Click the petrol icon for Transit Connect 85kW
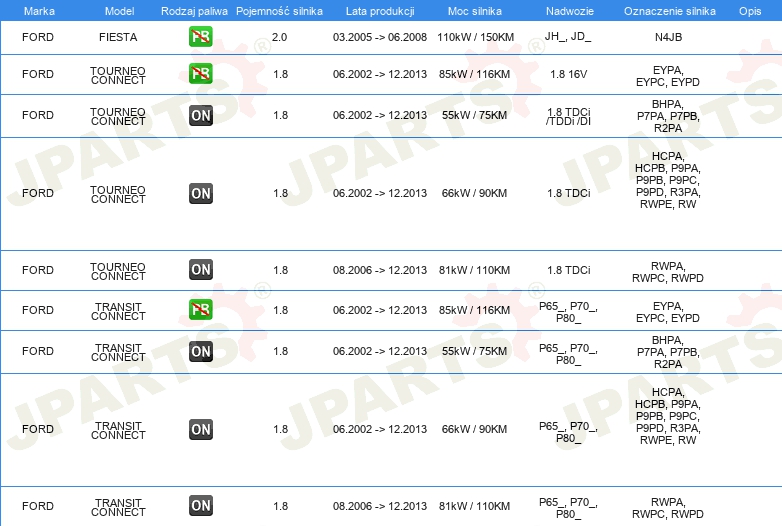Image resolution: width=782 pixels, height=526 pixels. click(200, 310)
